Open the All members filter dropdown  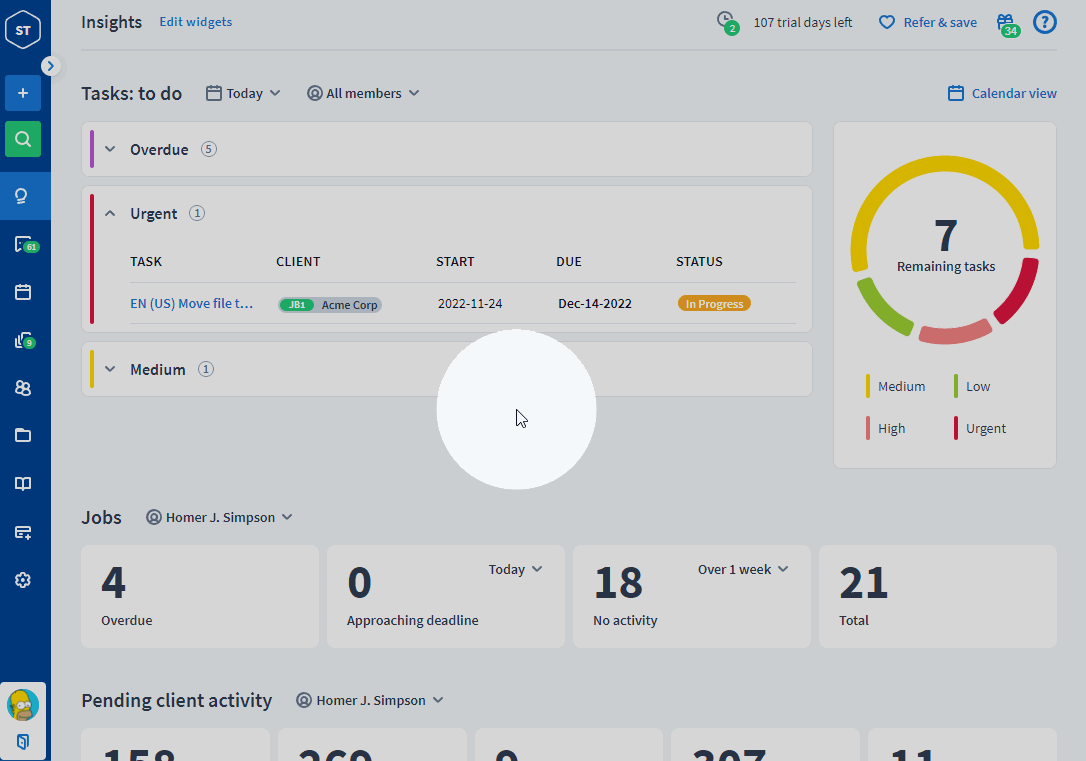363,93
